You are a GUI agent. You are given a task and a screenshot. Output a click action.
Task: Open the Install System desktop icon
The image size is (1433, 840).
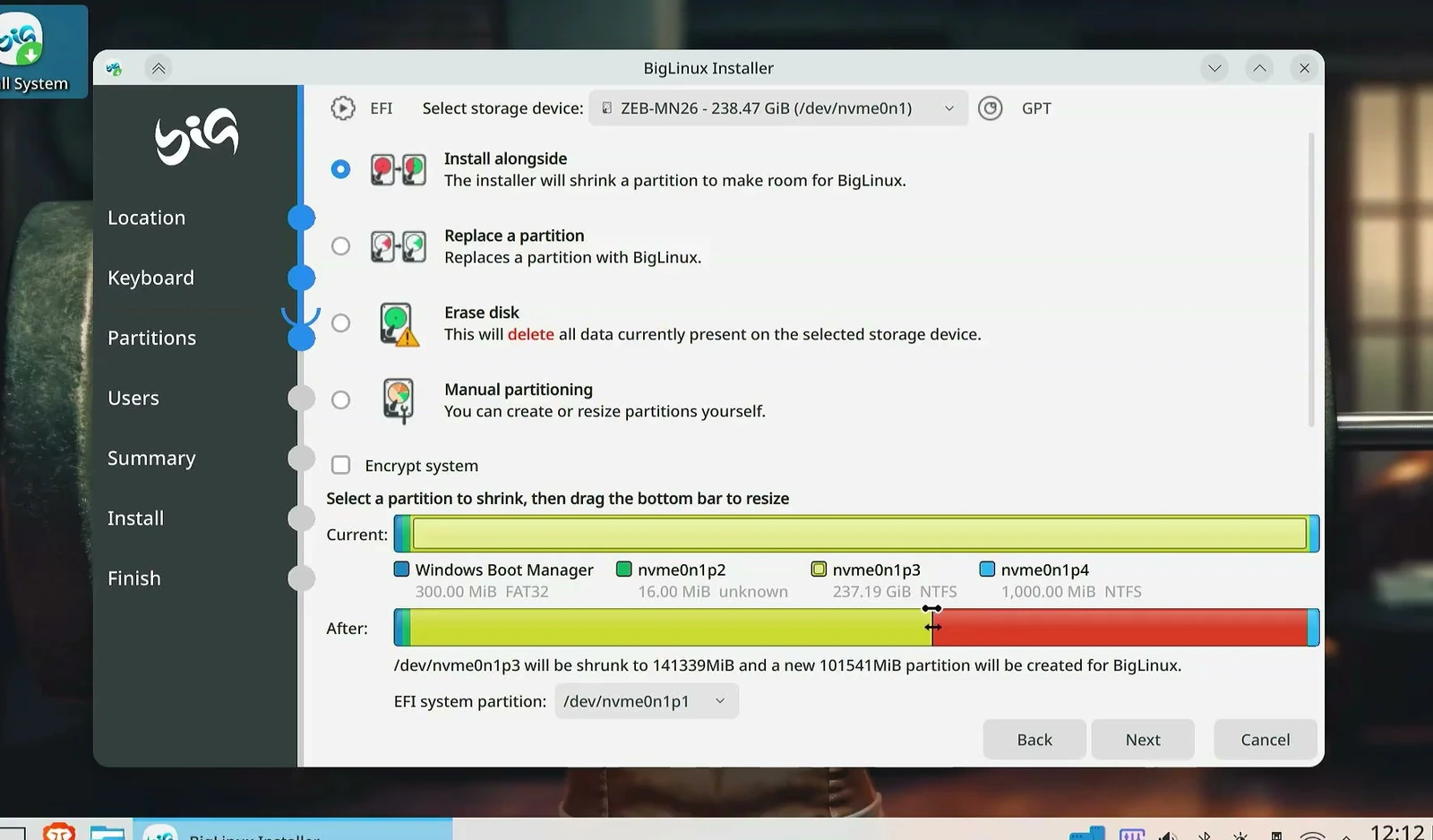[34, 51]
